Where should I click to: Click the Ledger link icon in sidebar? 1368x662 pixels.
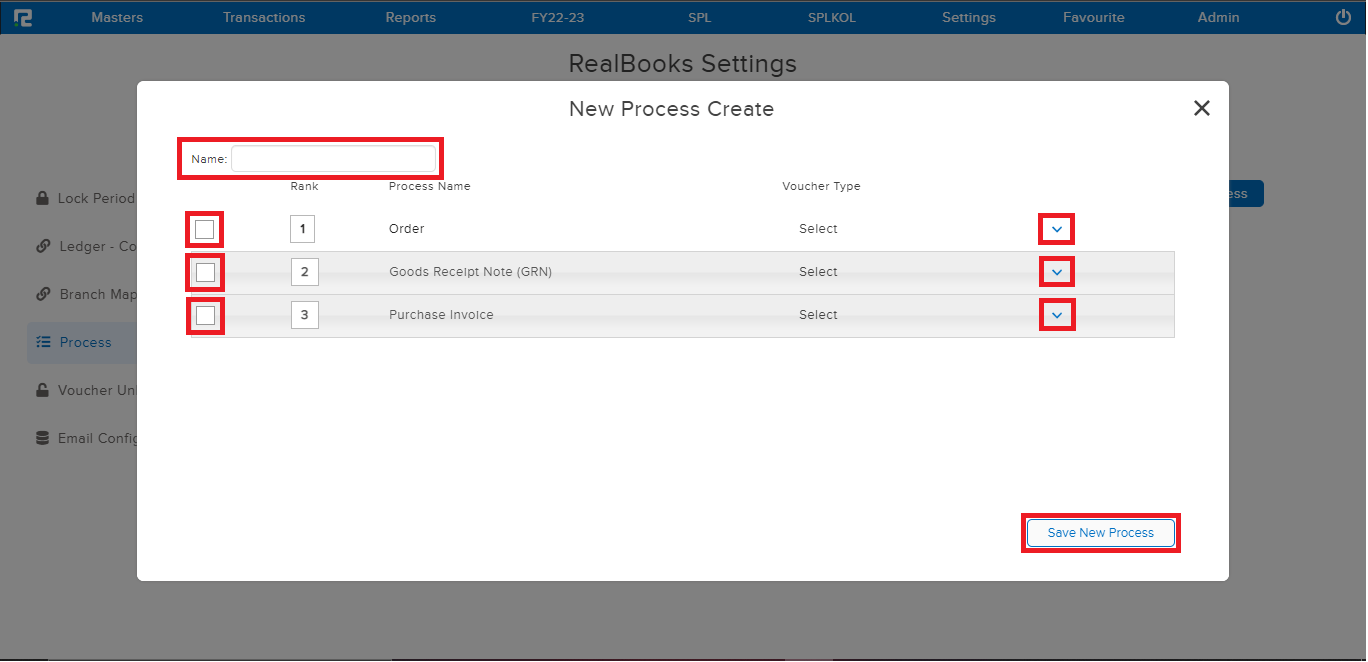[42, 246]
